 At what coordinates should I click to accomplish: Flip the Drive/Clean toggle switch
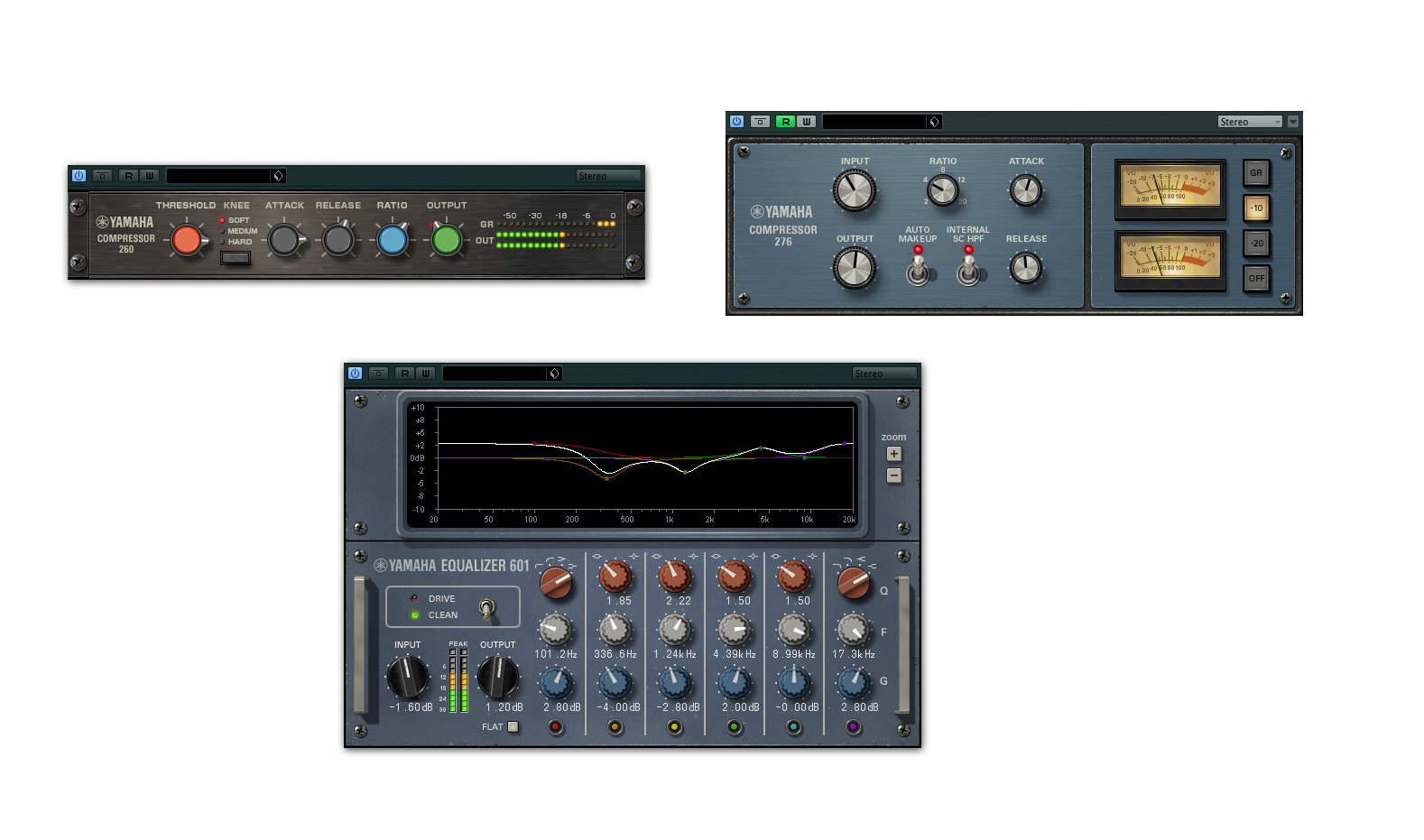click(x=486, y=609)
